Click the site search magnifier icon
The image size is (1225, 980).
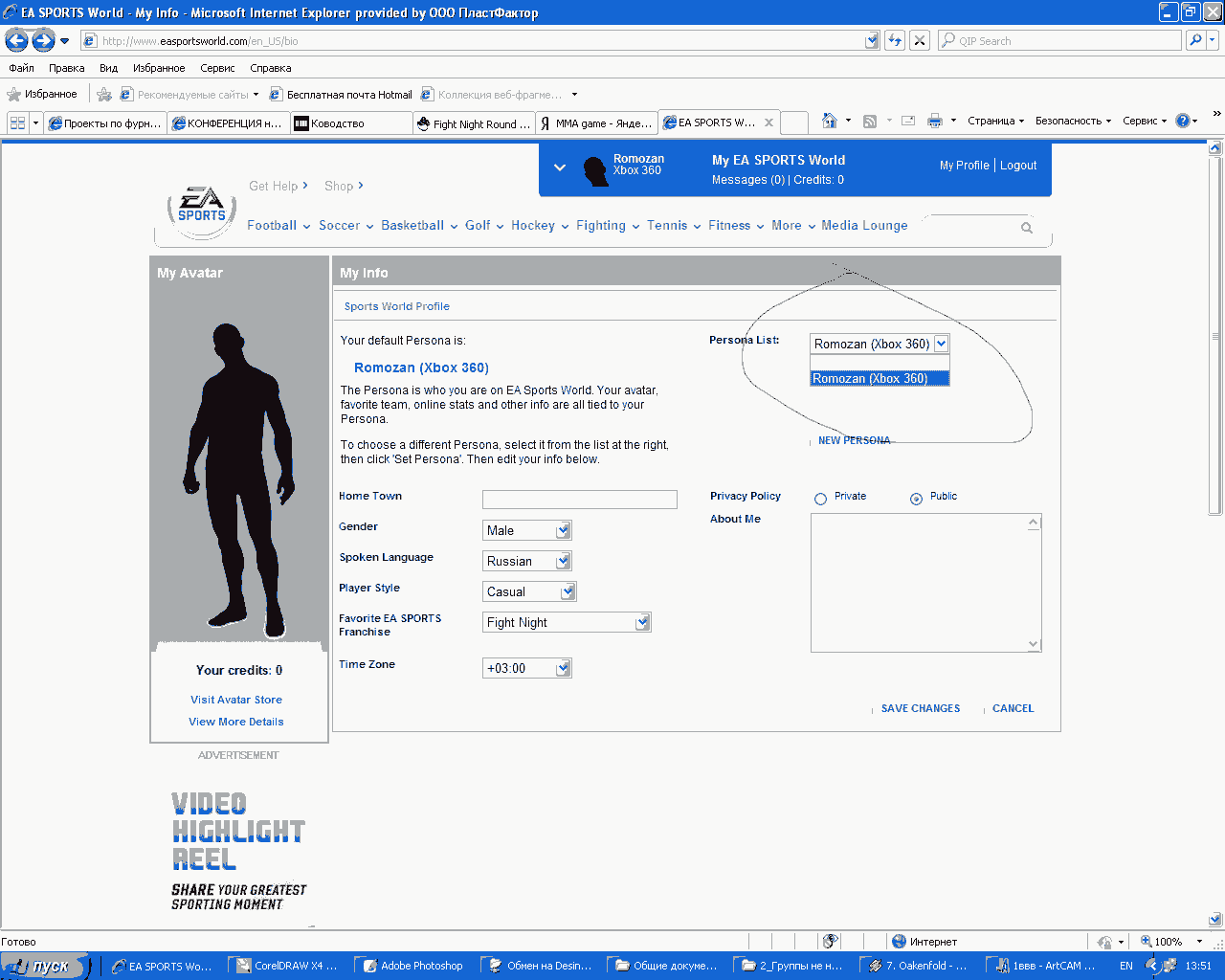(1027, 228)
